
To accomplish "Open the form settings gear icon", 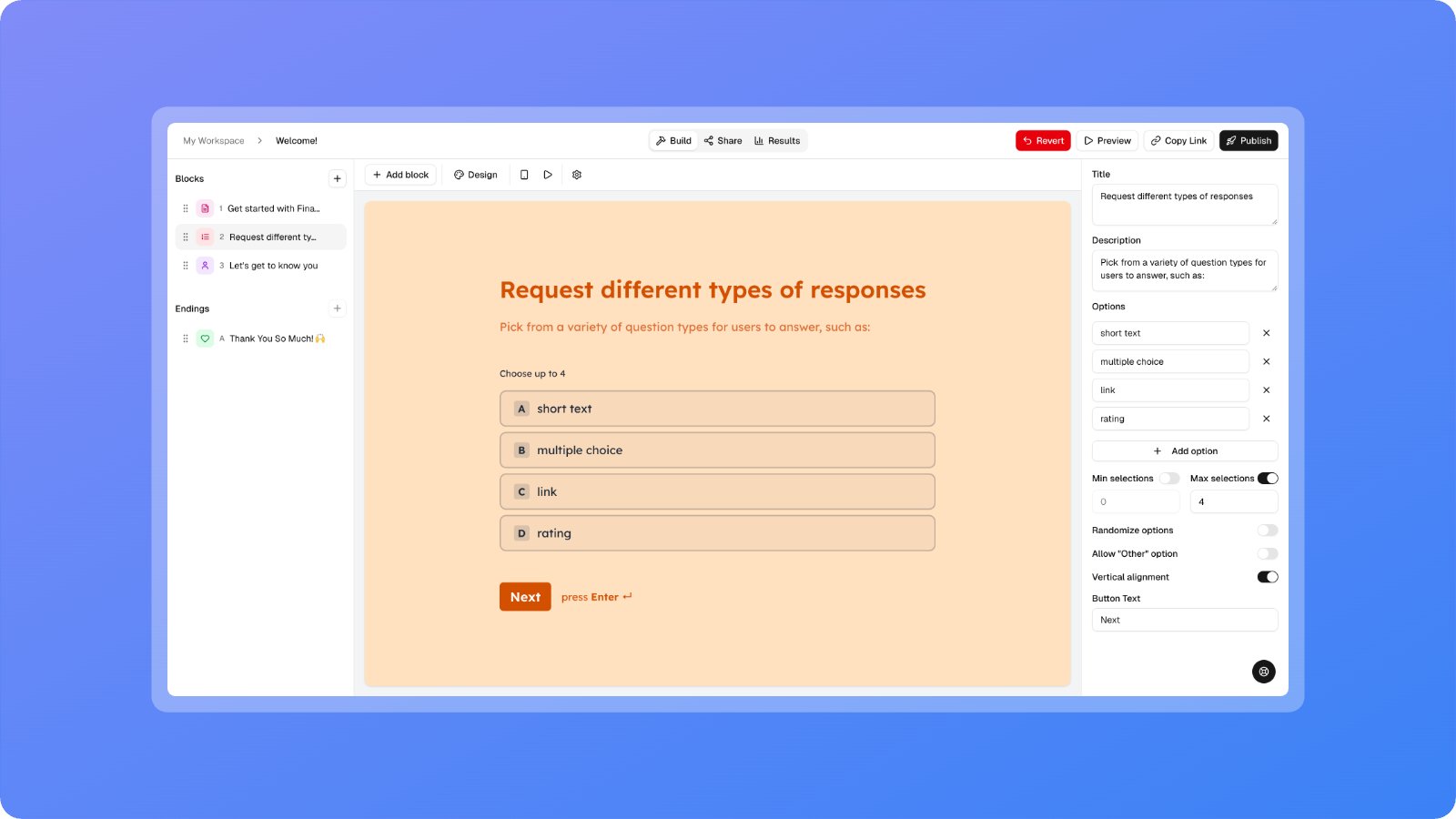I will (577, 174).
